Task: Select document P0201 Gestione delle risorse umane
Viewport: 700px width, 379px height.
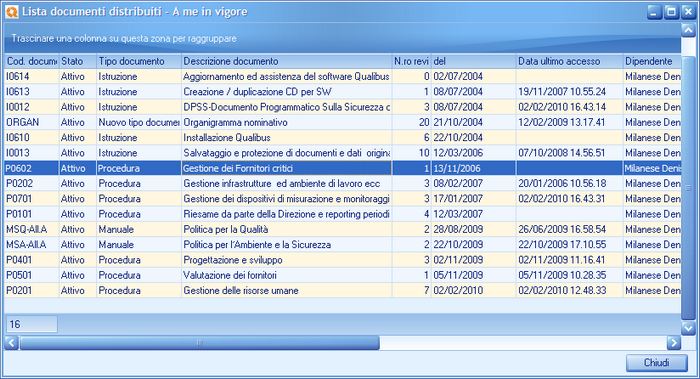Action: [x=342, y=291]
